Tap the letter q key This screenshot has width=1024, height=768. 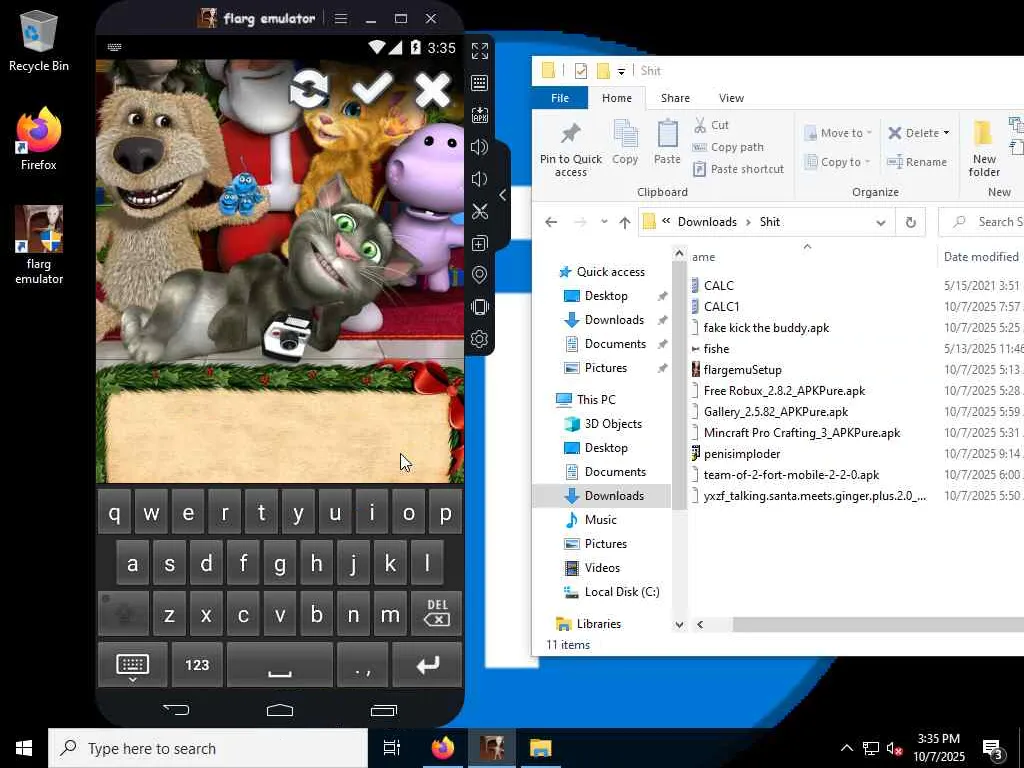tap(114, 513)
